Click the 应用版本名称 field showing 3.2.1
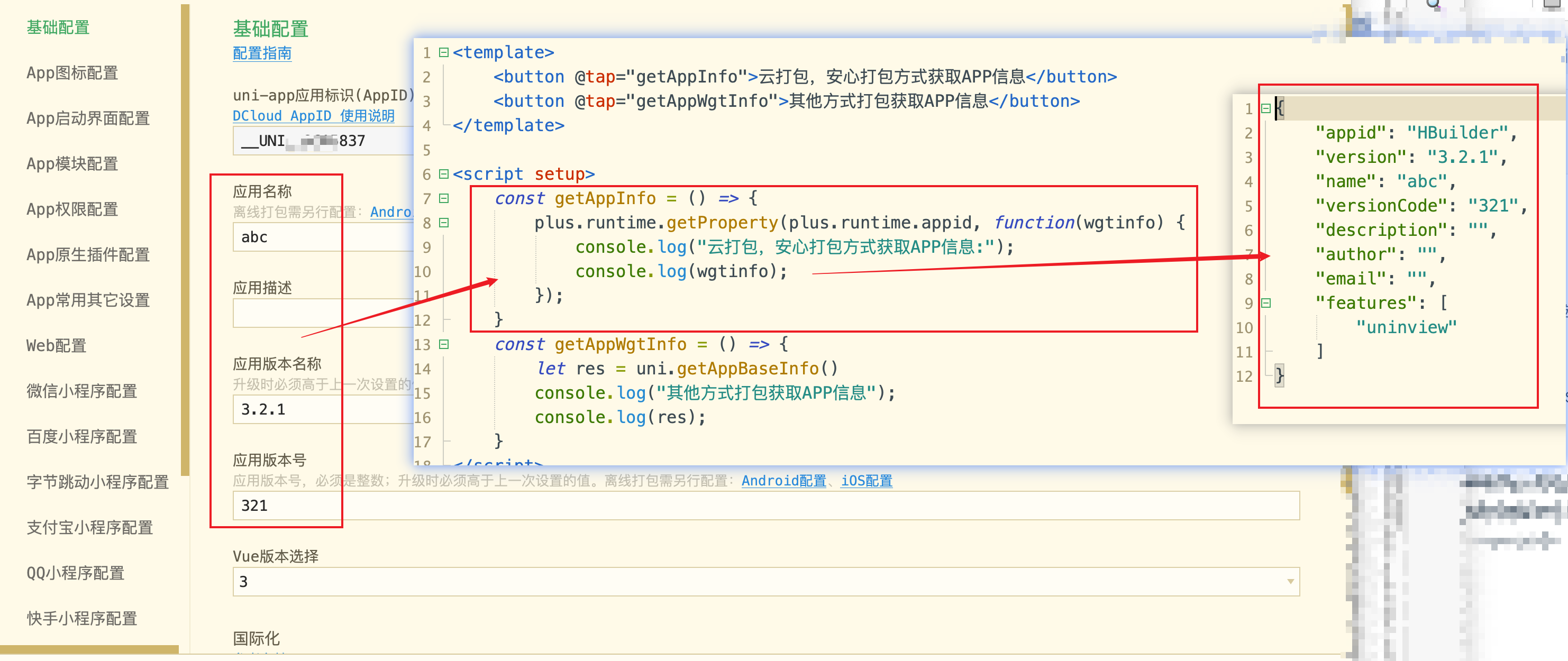The height and width of the screenshot is (661, 1568). (286, 409)
